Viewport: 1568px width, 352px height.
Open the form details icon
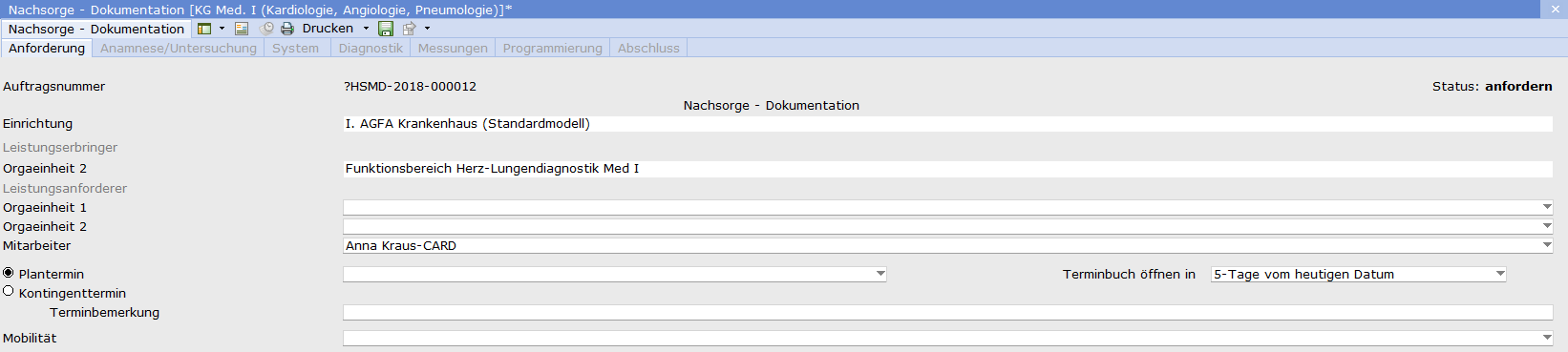pyautogui.click(x=242, y=29)
